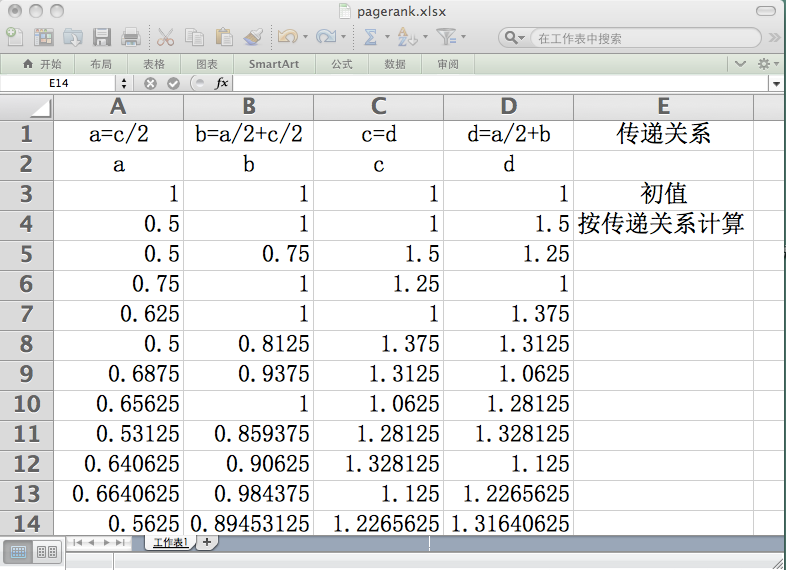Click the Name Box showing E14
The width and height of the screenshot is (786, 570).
click(x=59, y=83)
